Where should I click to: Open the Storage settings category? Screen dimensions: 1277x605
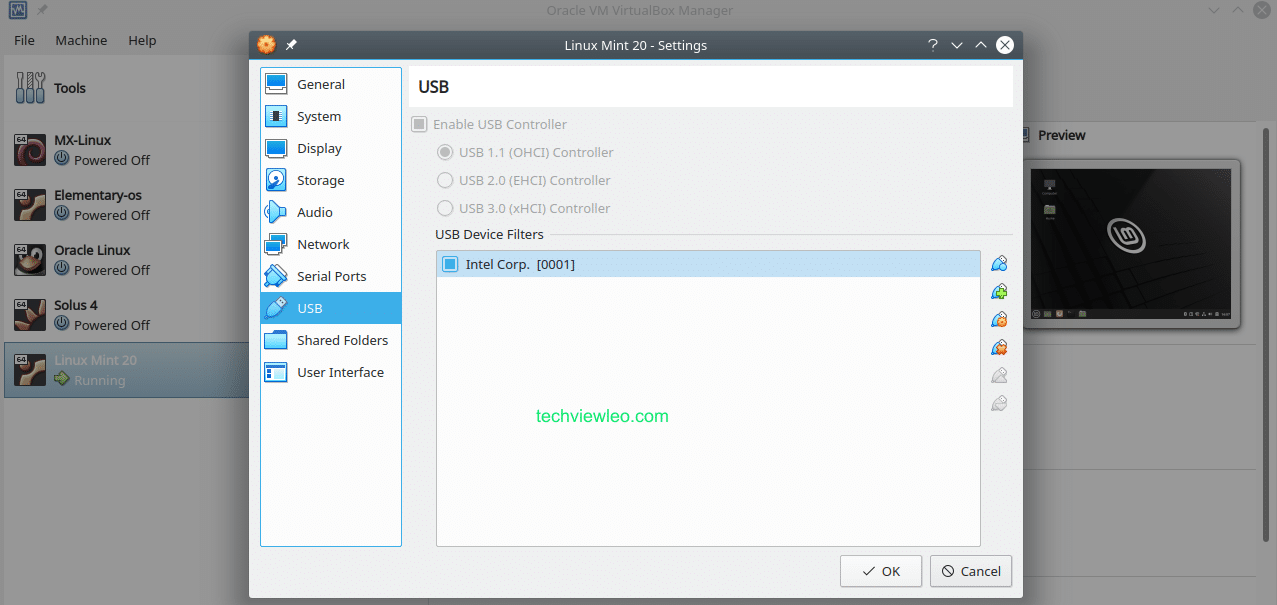click(x=317, y=180)
